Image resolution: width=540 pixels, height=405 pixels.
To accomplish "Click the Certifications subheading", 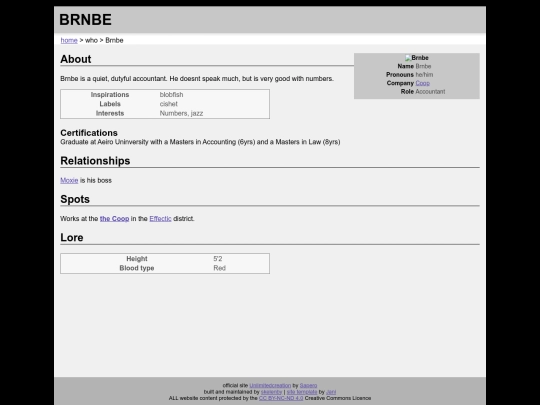I will 89,133.
